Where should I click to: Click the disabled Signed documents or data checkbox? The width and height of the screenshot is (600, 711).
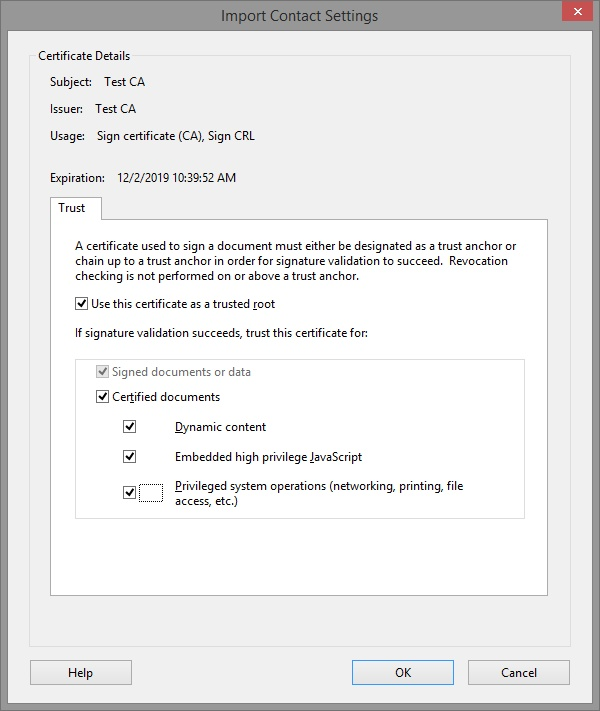click(x=102, y=372)
